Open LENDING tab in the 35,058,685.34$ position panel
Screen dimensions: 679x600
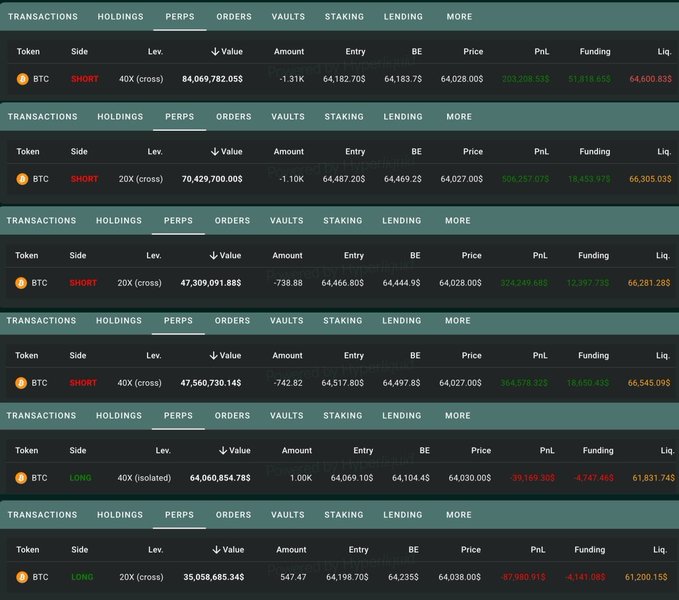click(403, 515)
